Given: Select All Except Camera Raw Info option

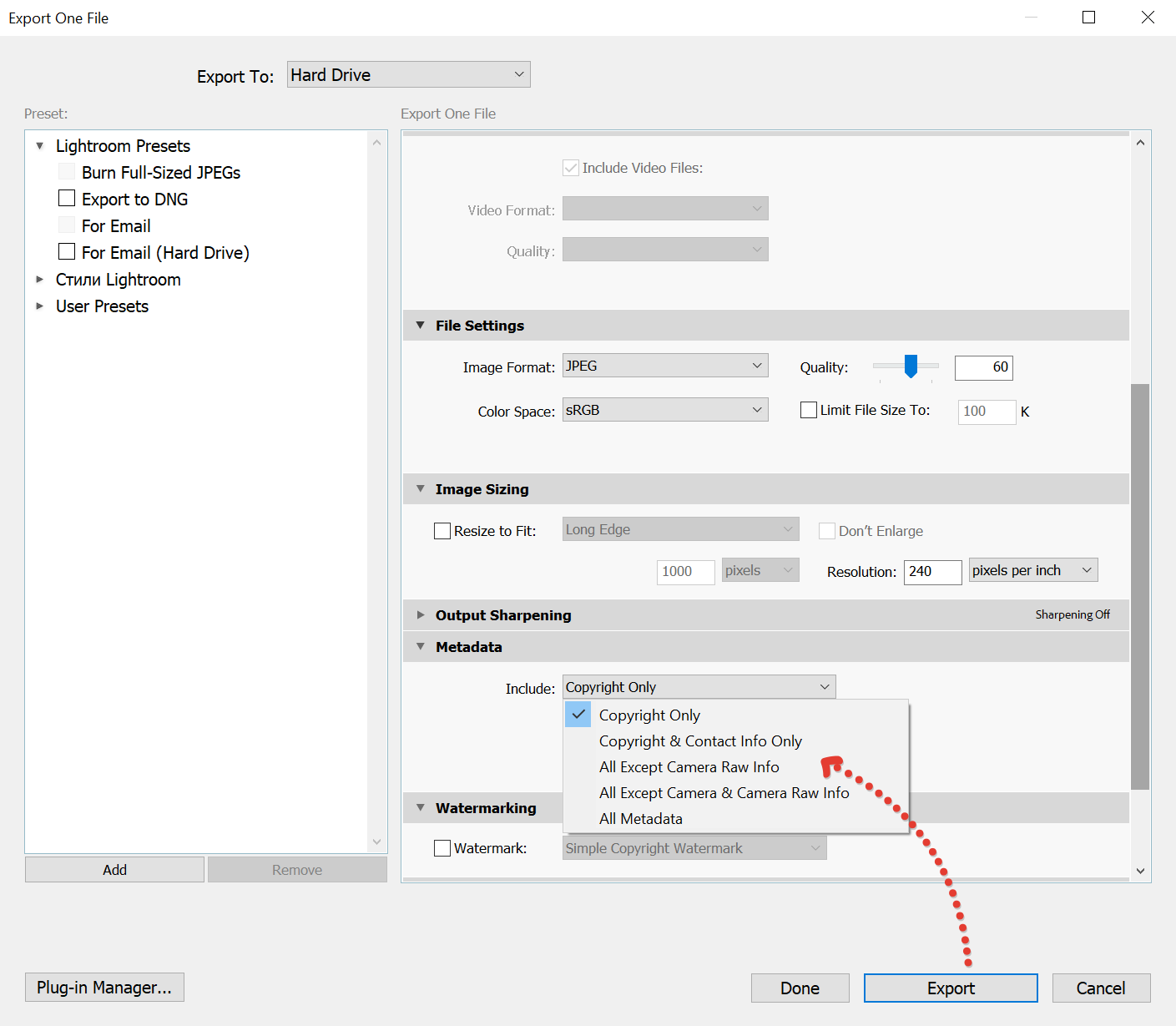Looking at the screenshot, I should (689, 767).
